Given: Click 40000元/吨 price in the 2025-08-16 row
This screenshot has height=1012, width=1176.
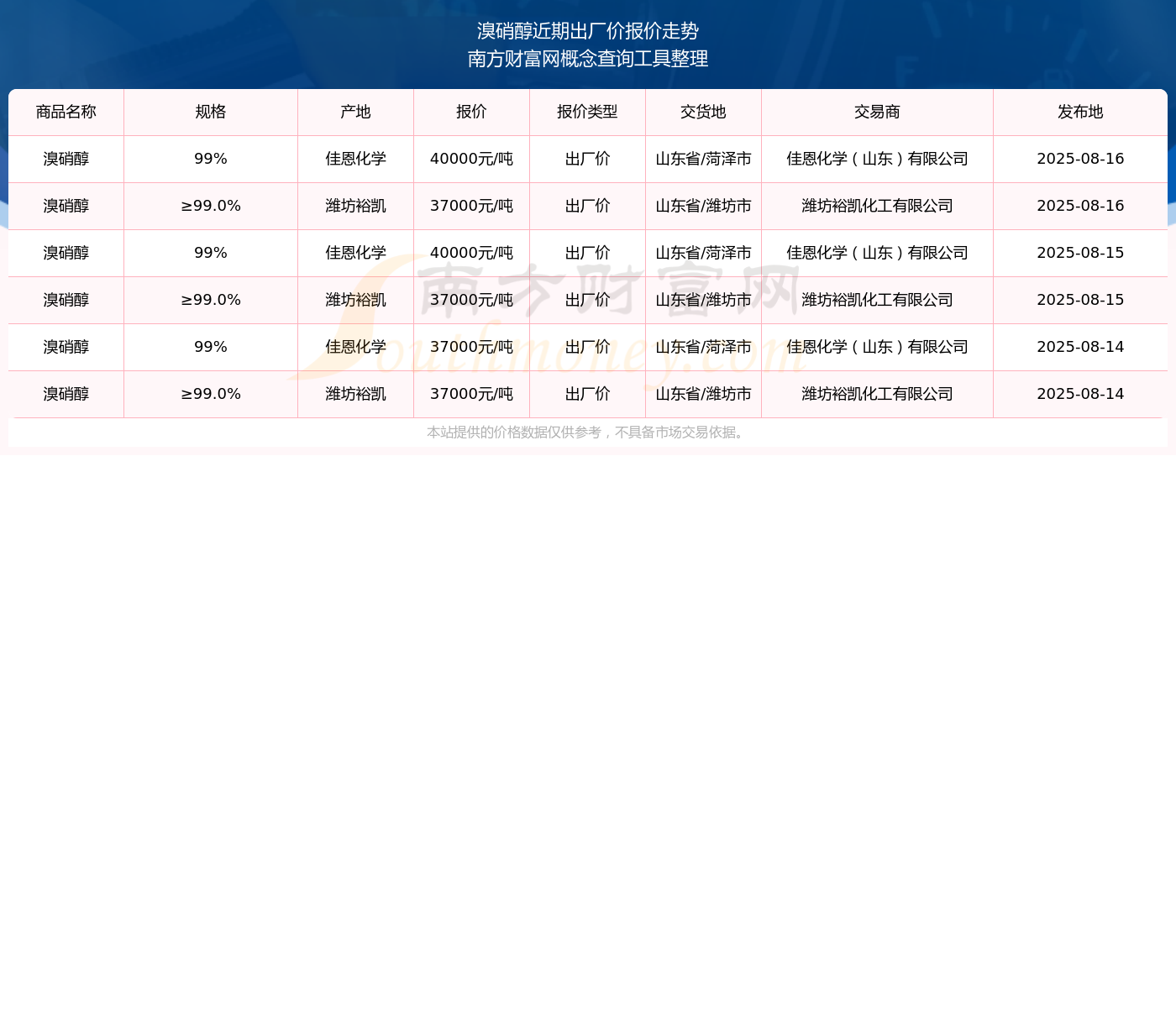Looking at the screenshot, I should pos(472,160).
